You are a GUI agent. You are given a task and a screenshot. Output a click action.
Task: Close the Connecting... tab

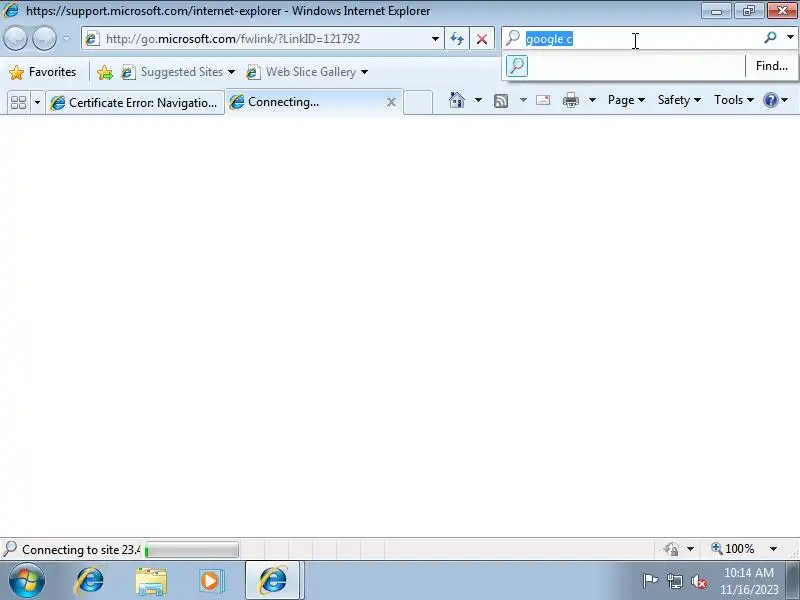coord(391,102)
